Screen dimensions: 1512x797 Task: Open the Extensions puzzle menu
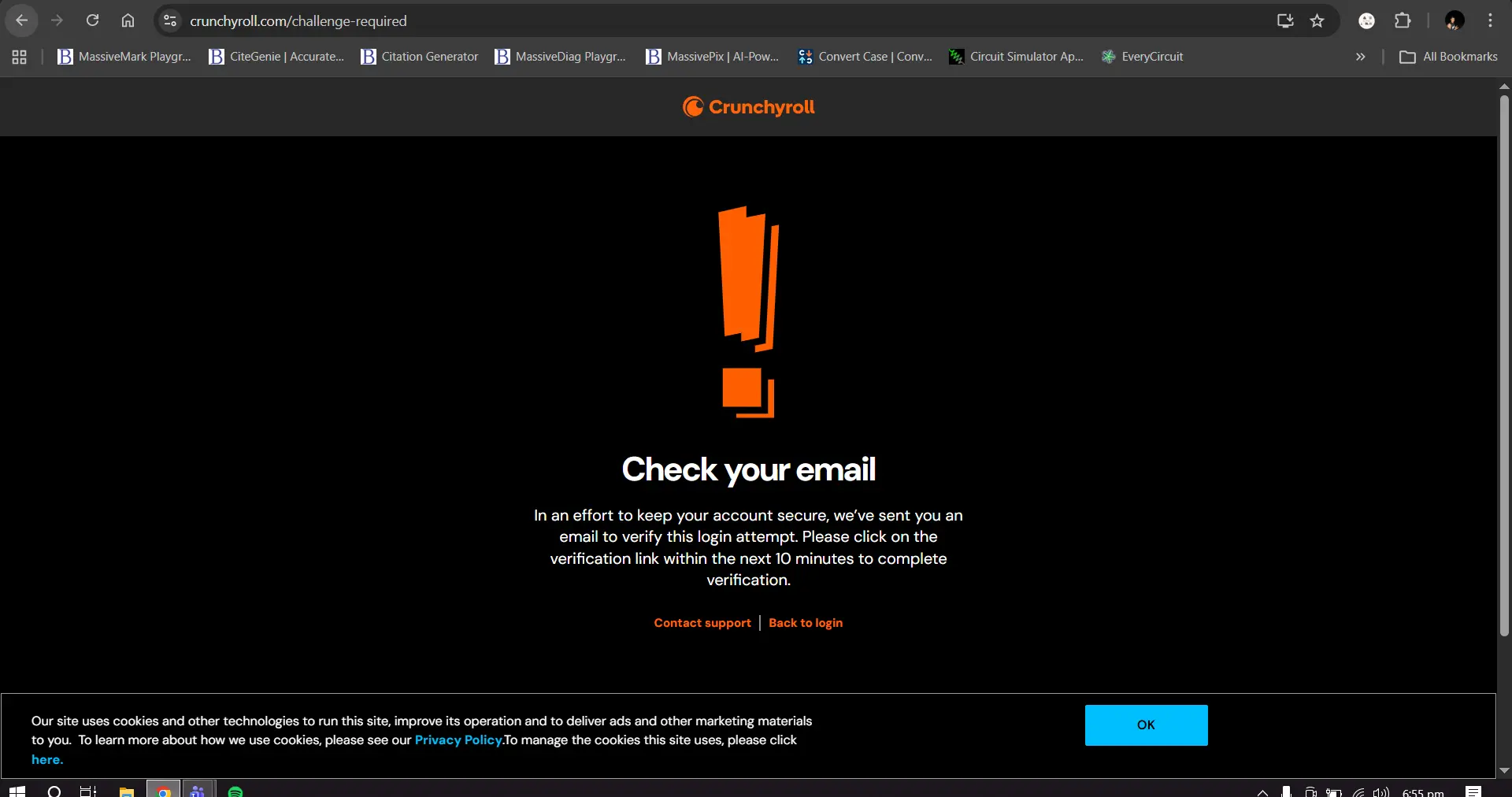1403,20
